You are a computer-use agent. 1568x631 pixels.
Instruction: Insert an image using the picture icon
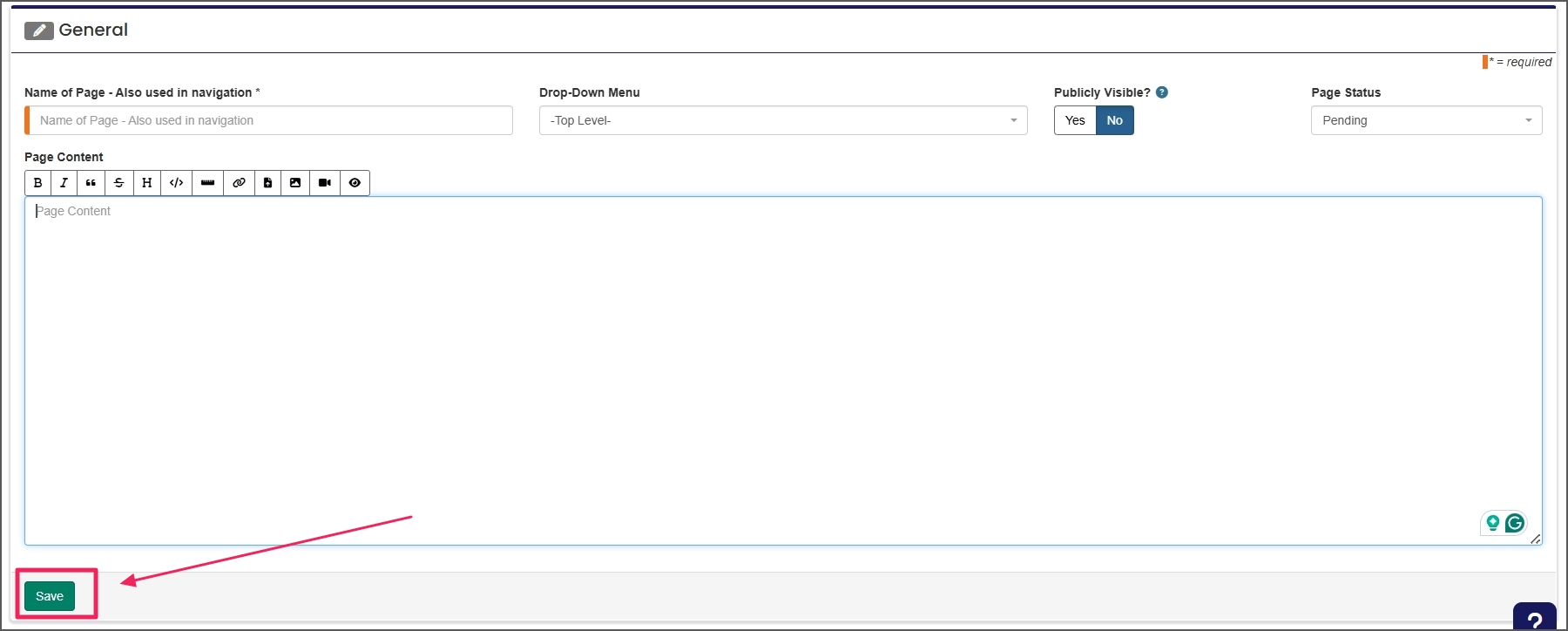295,183
